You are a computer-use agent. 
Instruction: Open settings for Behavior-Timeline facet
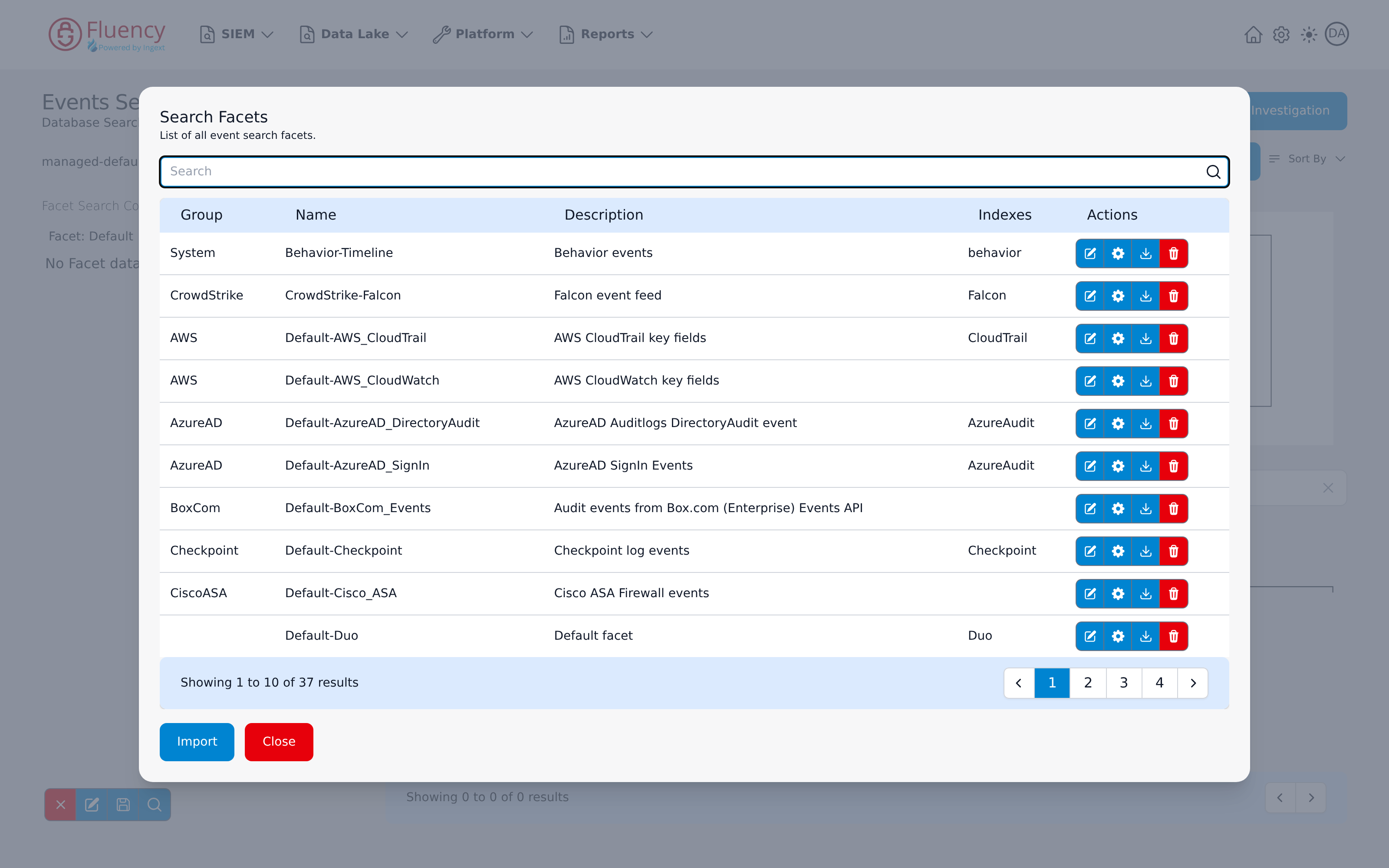1118,253
